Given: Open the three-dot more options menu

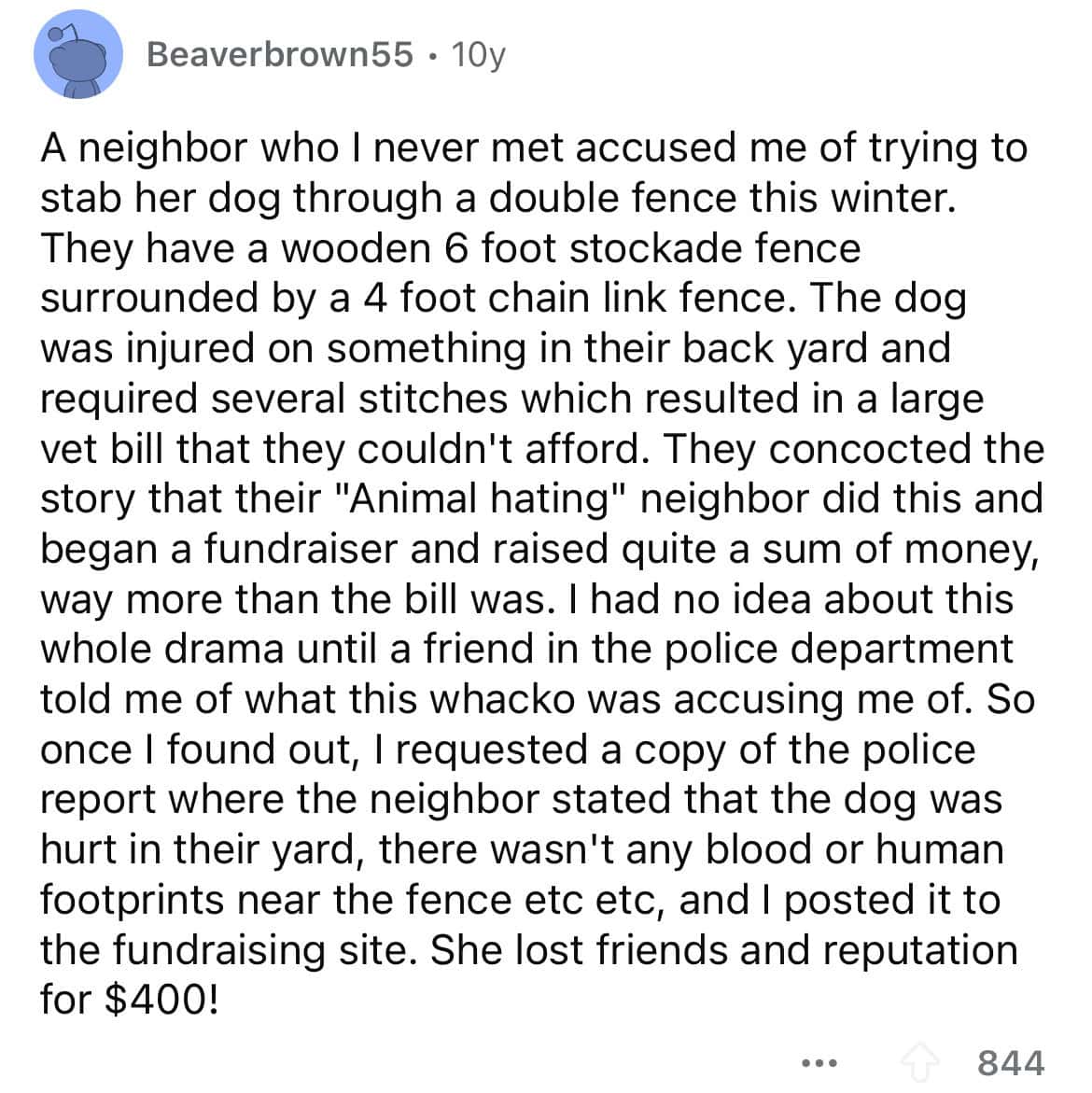Looking at the screenshot, I should click(819, 1061).
